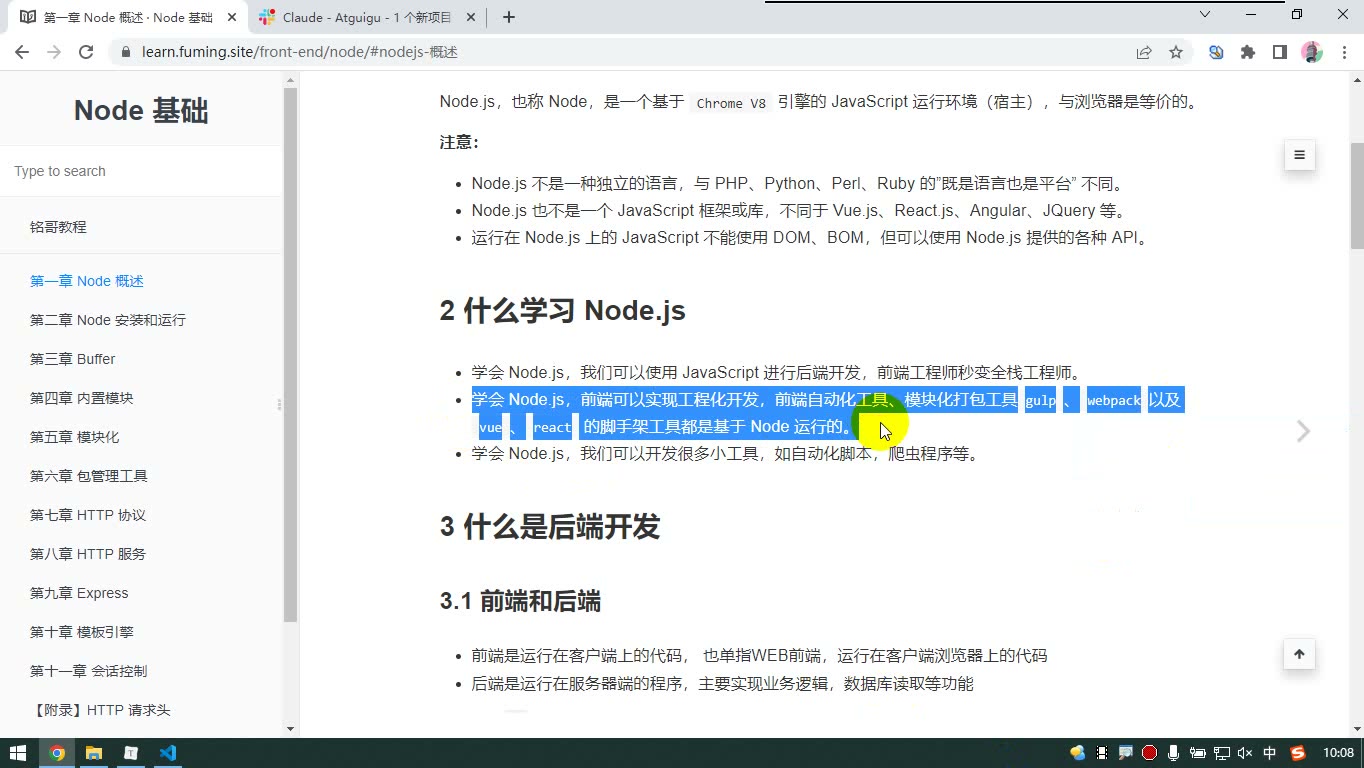Screen dimensions: 1364x768
Task: Go to 第五章 模块化 chapter
Action: click(75, 437)
